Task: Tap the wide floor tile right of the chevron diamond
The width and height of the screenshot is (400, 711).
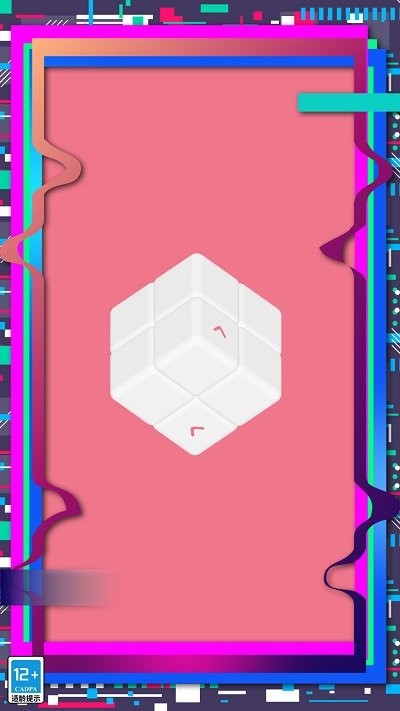Action: (x=239, y=392)
